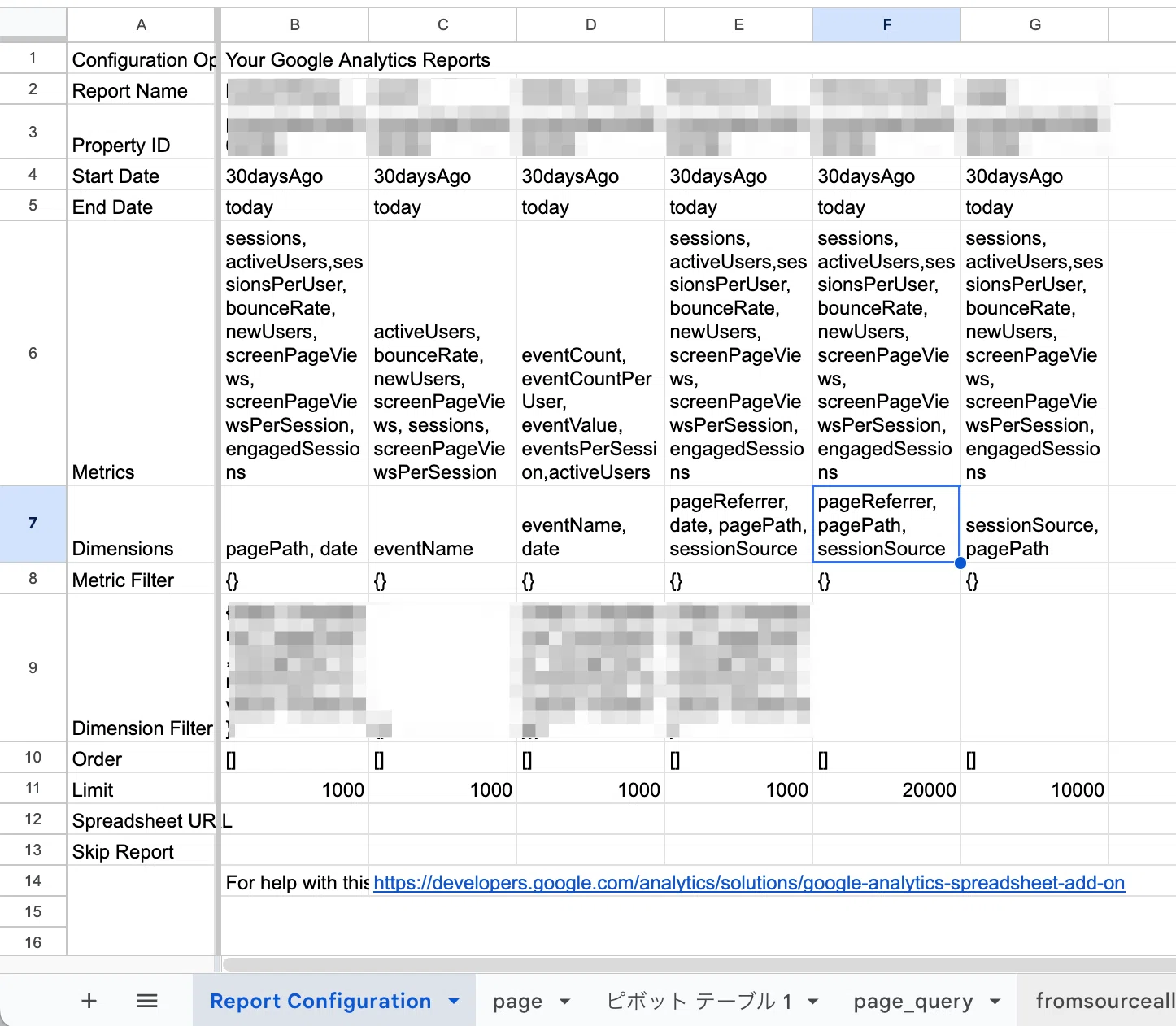The width and height of the screenshot is (1176, 1026).
Task: Click the Limit cell showing 10000
Action: pyautogui.click(x=1035, y=789)
